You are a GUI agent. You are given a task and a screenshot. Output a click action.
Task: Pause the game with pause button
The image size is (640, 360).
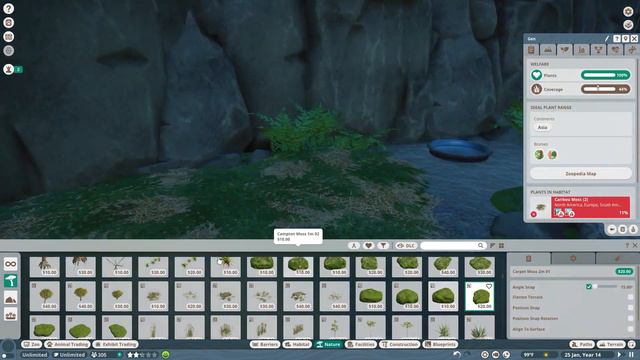(x=631, y=354)
